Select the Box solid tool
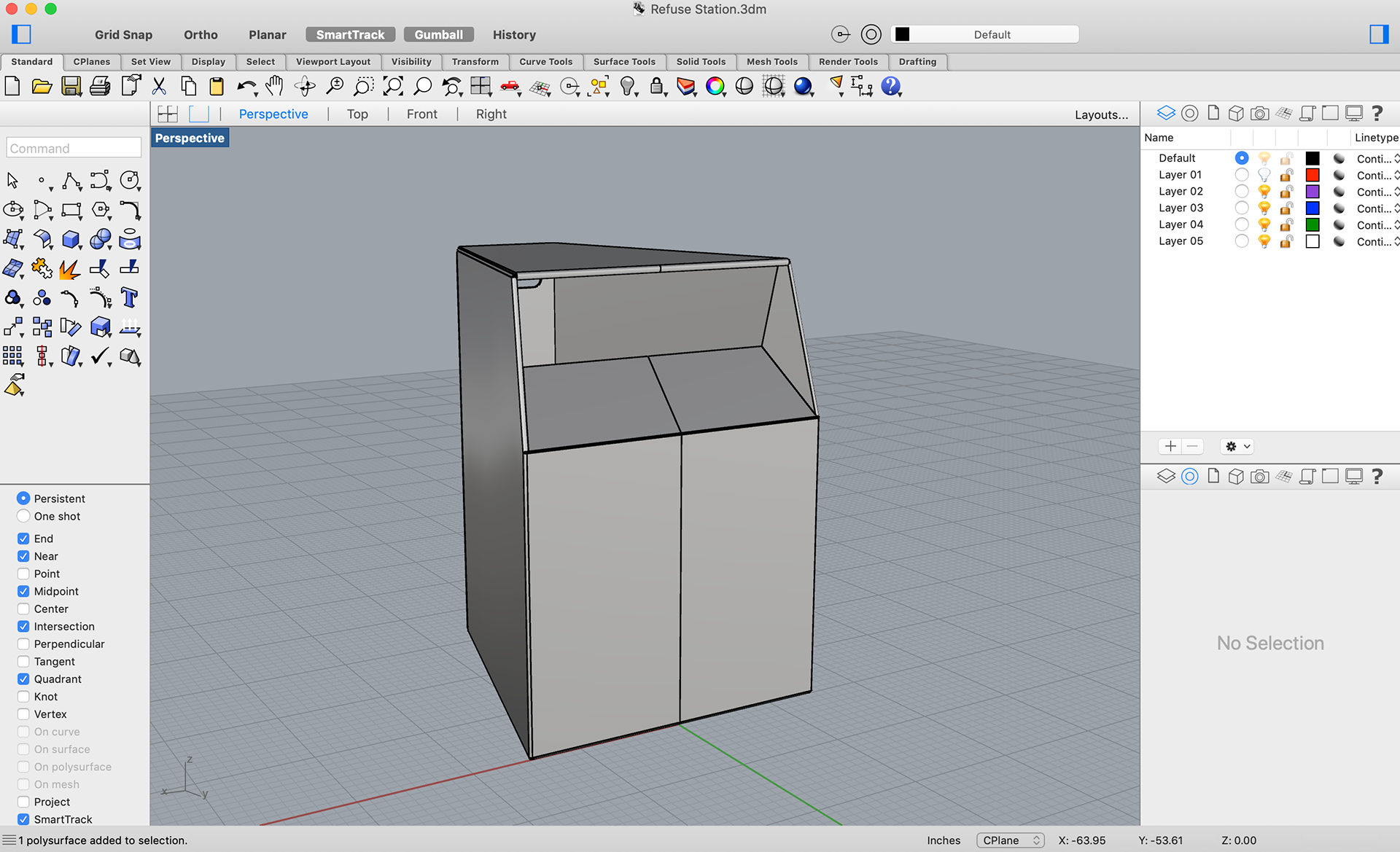Viewport: 1400px width, 852px height. point(71,239)
